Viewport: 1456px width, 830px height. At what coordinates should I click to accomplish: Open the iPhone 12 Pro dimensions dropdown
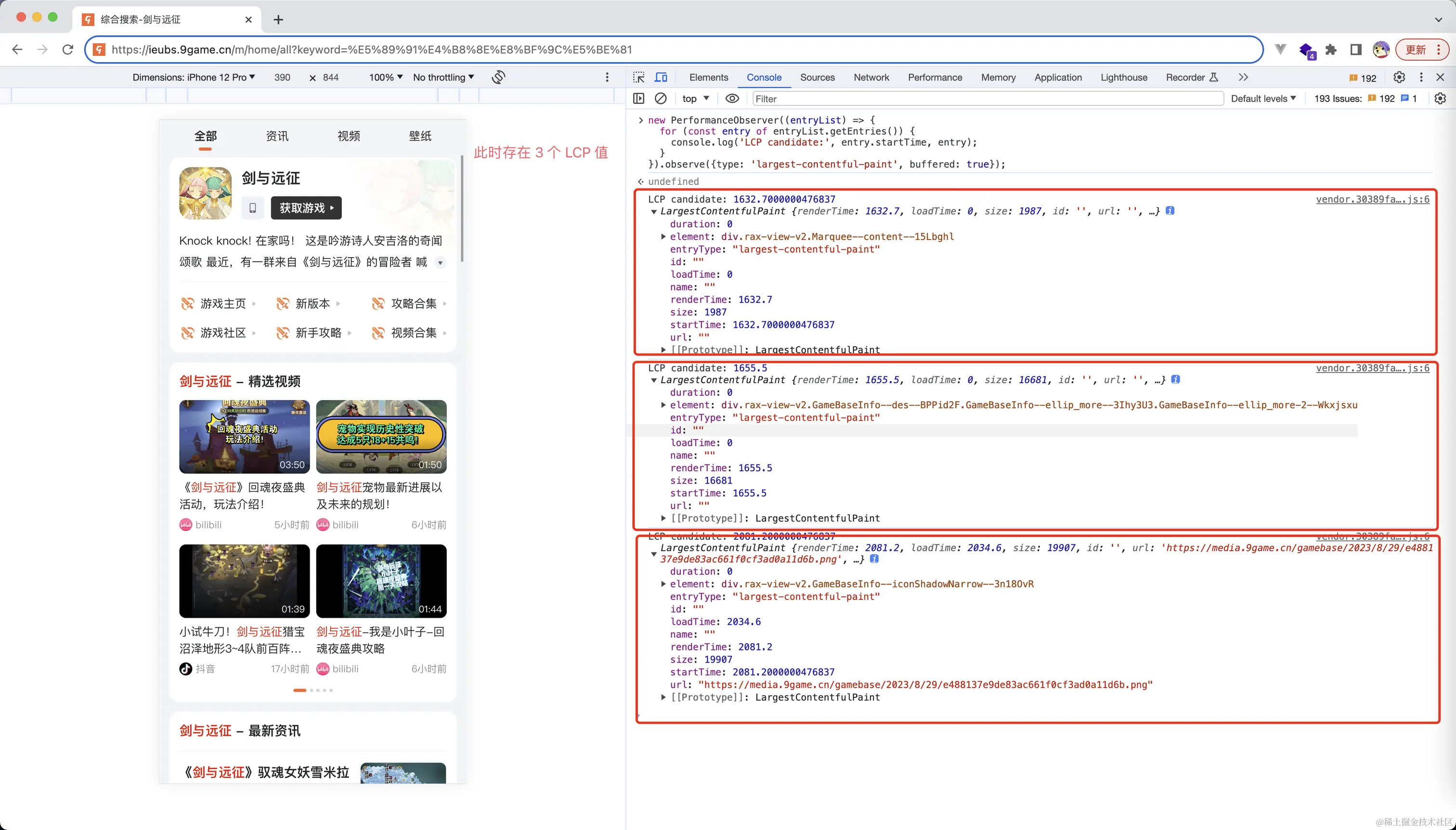click(x=194, y=78)
